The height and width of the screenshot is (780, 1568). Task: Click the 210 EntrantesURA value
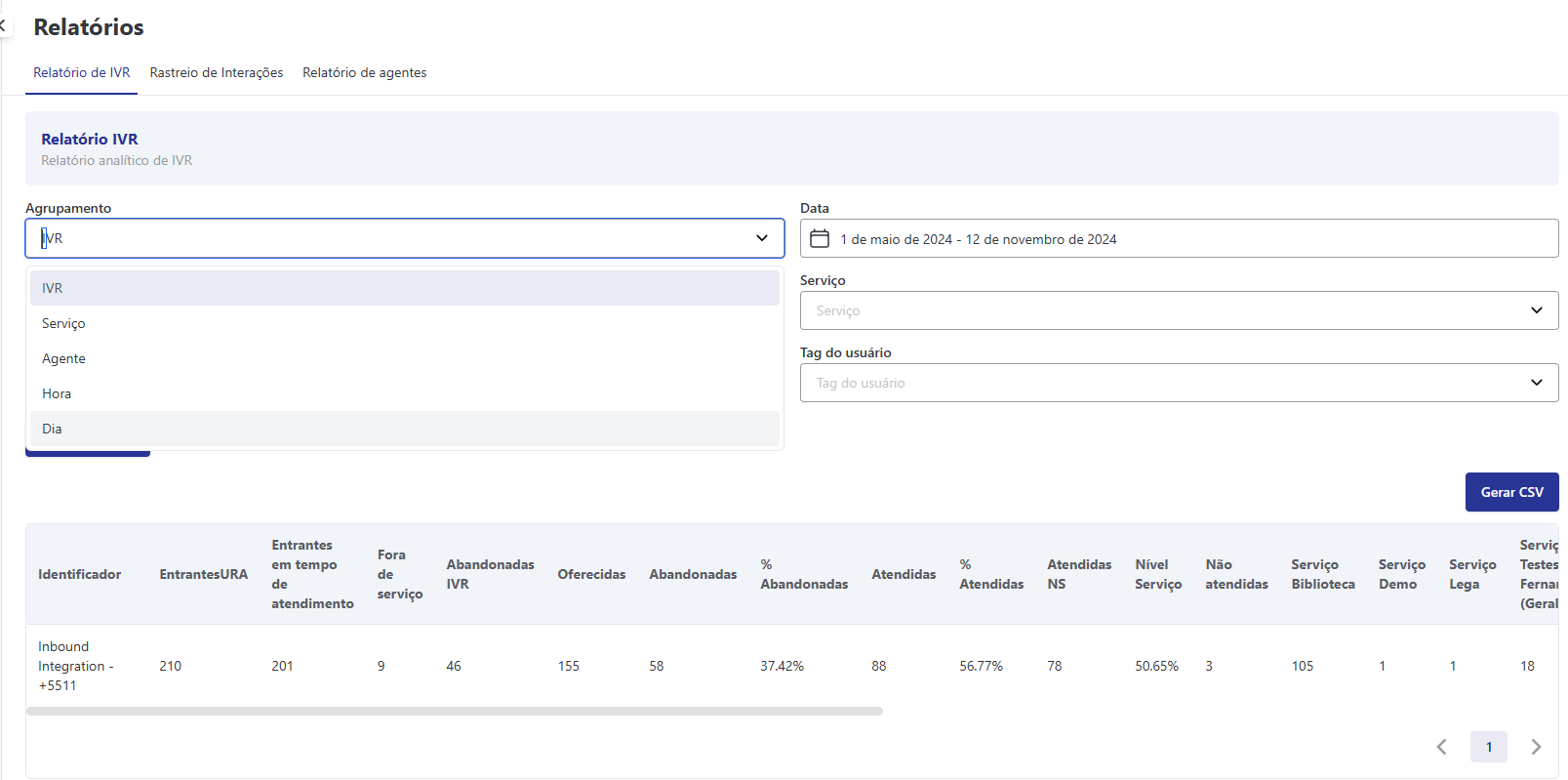tap(170, 666)
